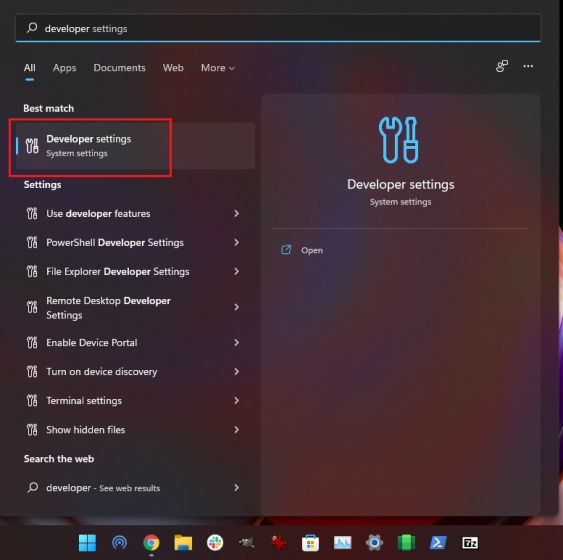Switch to the Web filter tab

click(173, 68)
